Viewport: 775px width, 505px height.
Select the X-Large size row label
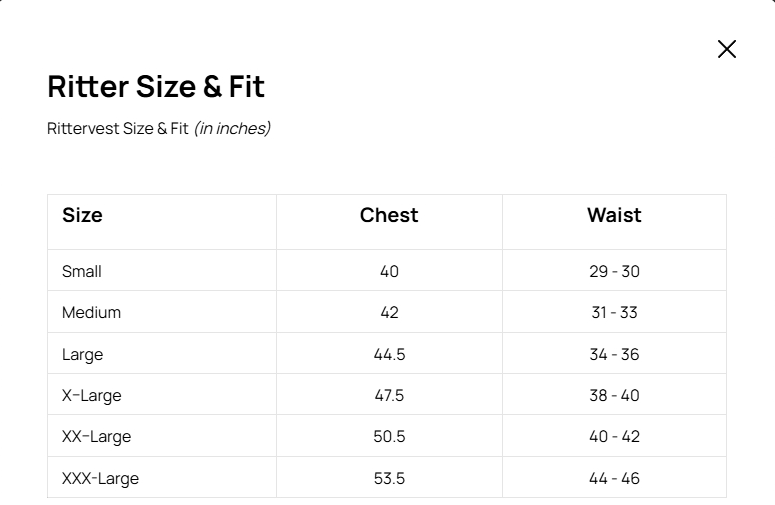click(x=91, y=396)
